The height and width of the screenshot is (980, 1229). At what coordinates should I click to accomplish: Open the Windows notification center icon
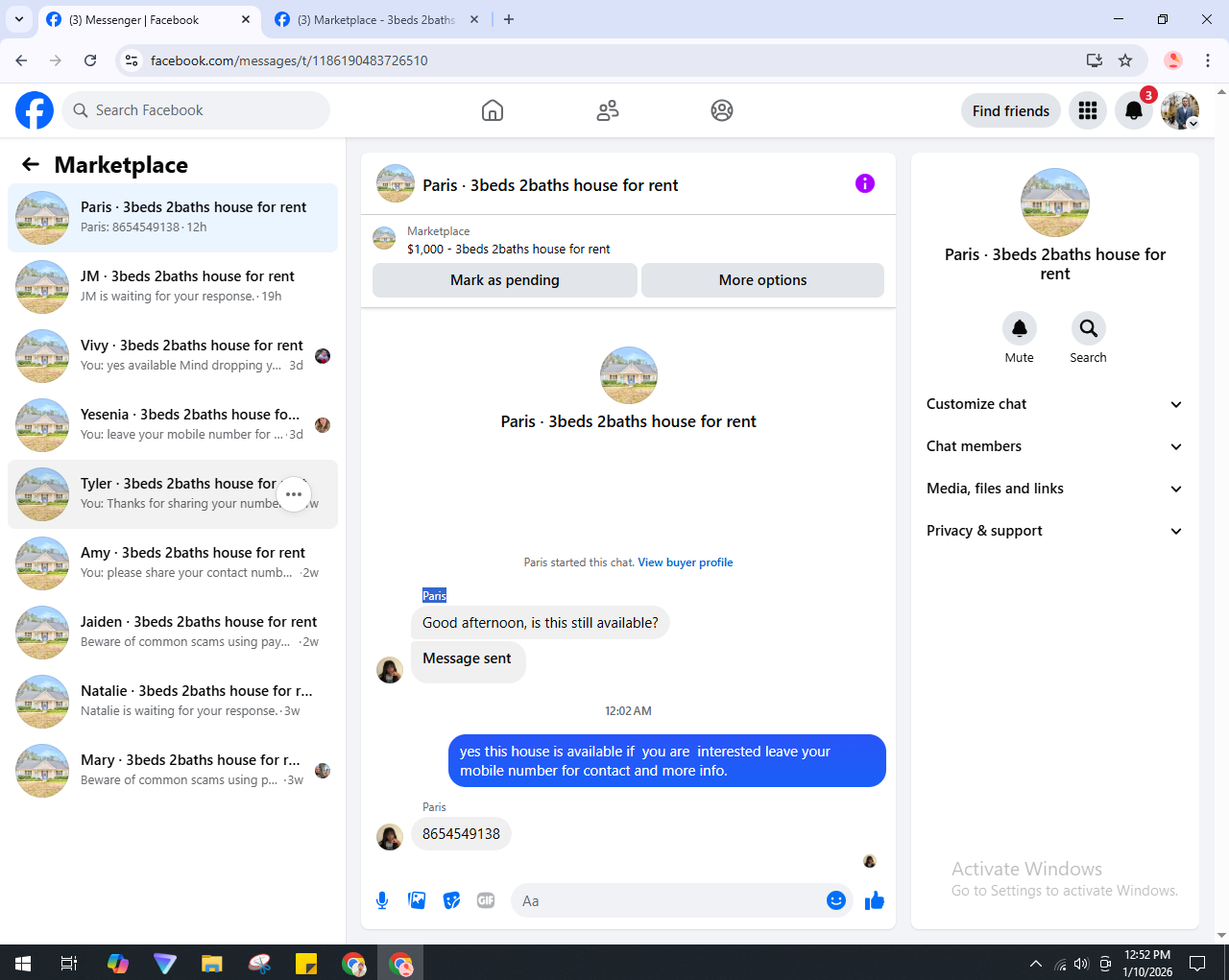pyautogui.click(x=1197, y=963)
